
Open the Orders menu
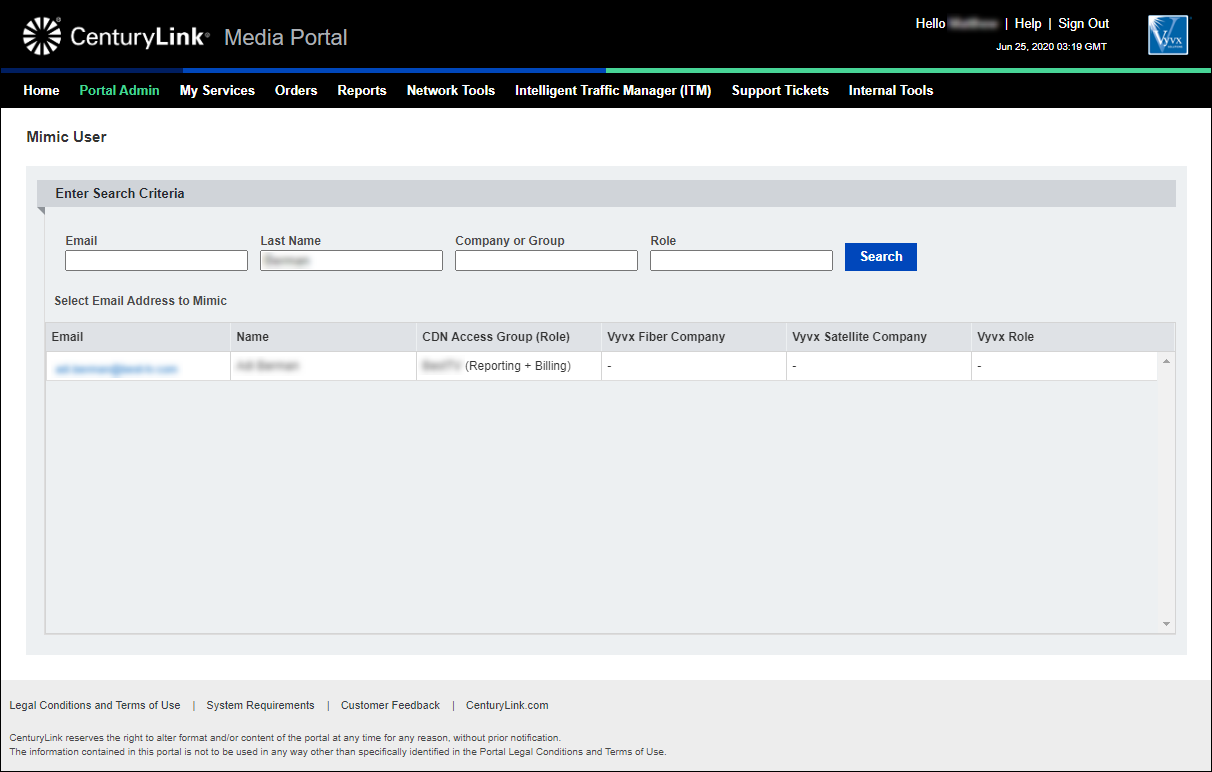pyautogui.click(x=296, y=90)
